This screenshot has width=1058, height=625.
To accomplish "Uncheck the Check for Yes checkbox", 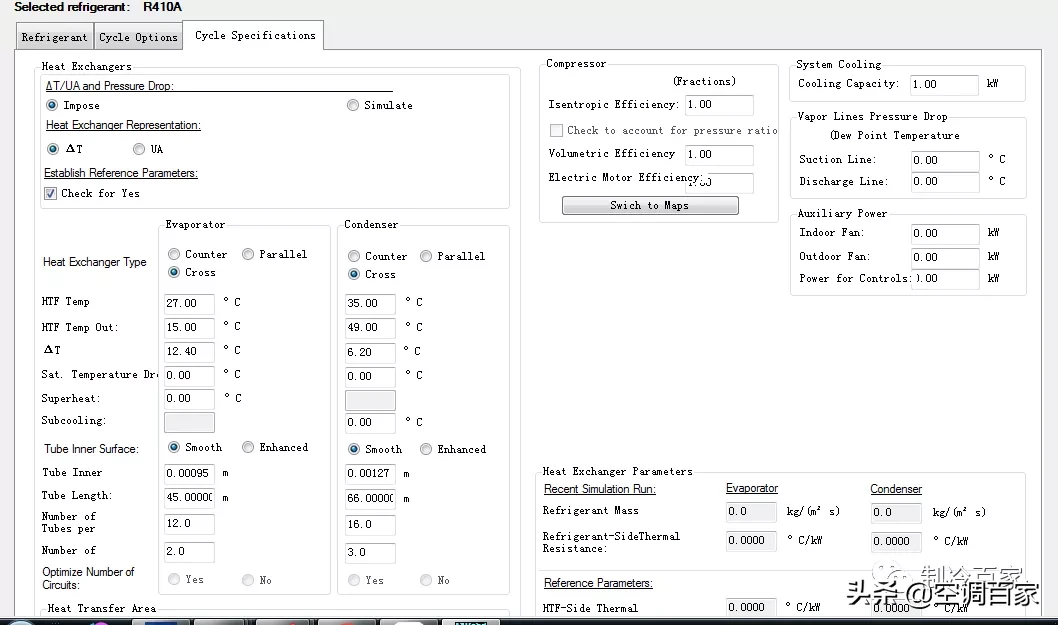I will click(x=51, y=193).
